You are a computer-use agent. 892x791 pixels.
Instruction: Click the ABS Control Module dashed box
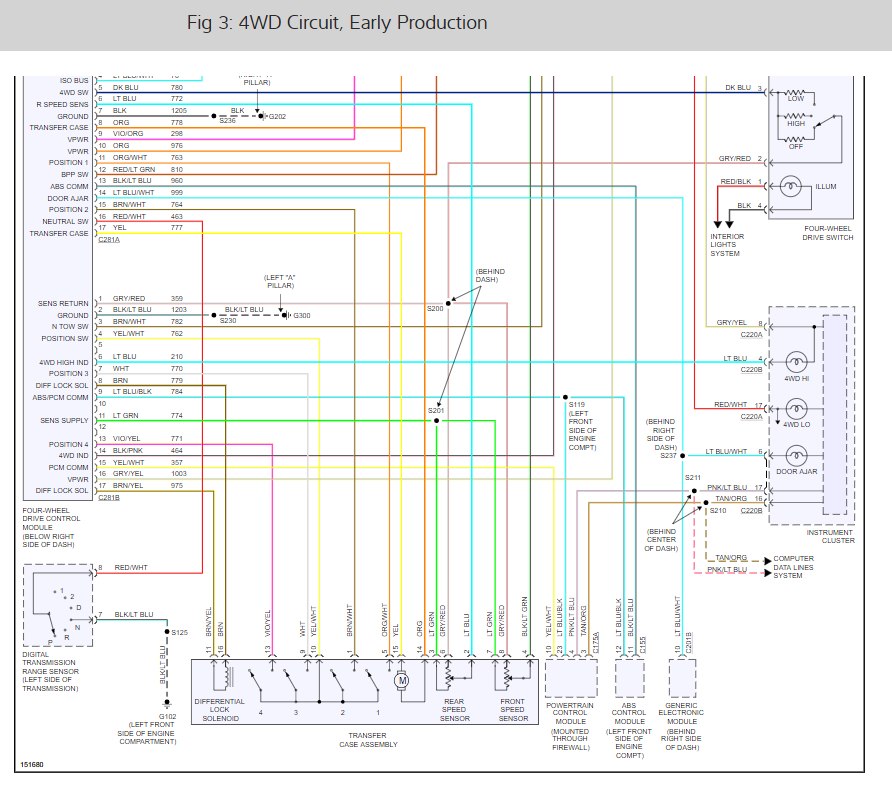(629, 678)
